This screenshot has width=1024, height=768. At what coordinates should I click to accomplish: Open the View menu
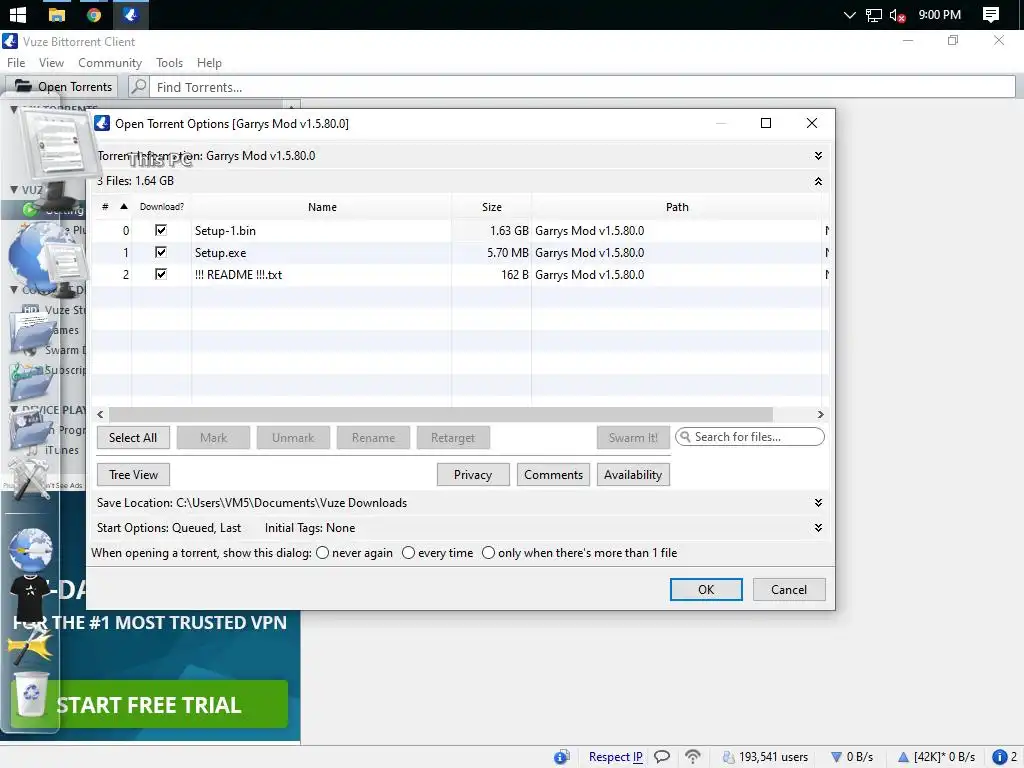pos(51,63)
